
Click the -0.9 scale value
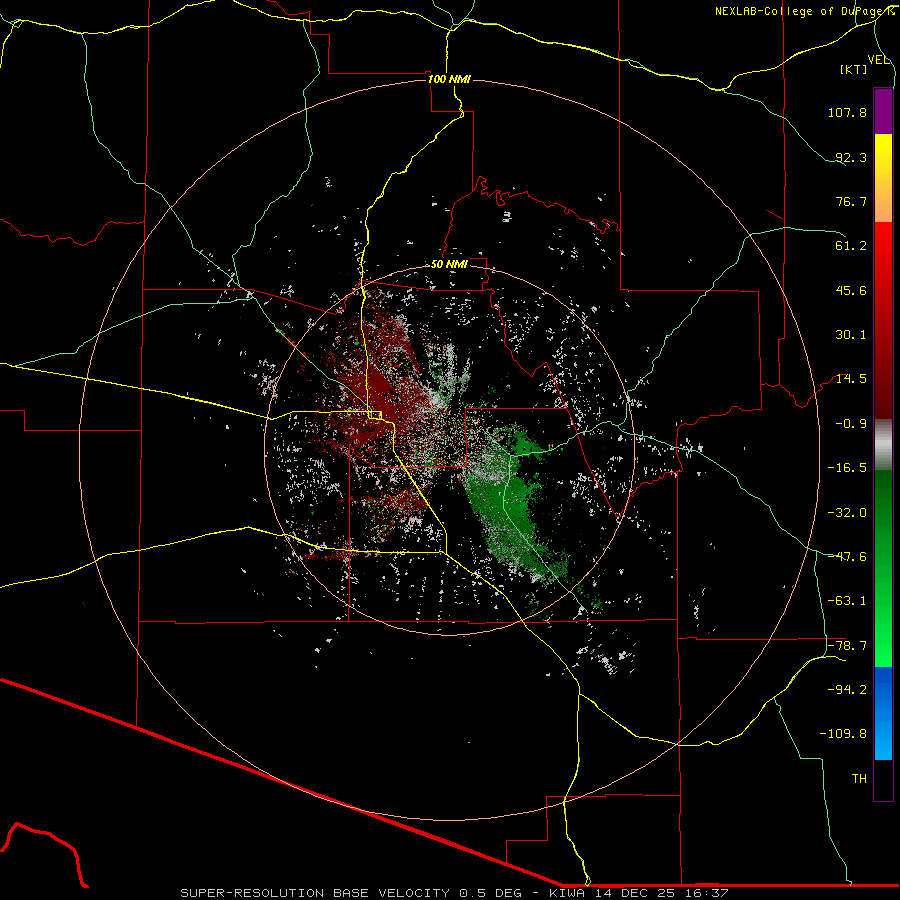tap(851, 424)
